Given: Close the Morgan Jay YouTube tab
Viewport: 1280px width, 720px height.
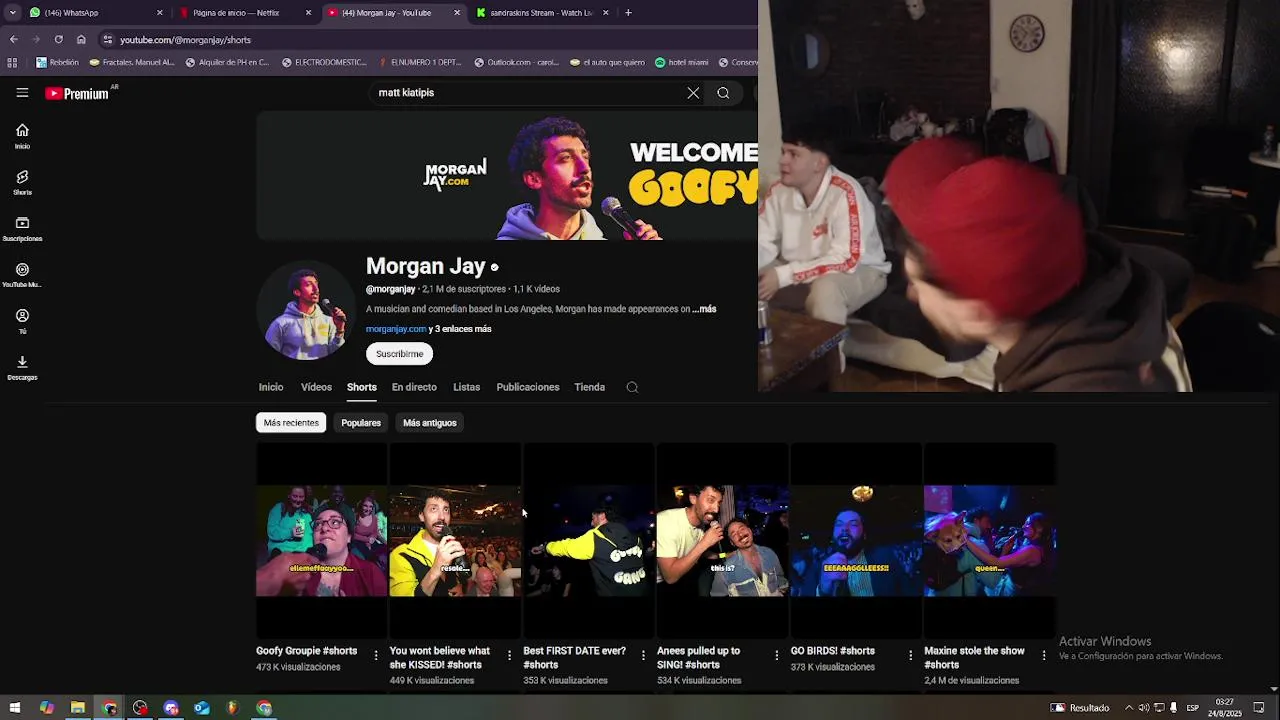Looking at the screenshot, I should coord(457,13).
